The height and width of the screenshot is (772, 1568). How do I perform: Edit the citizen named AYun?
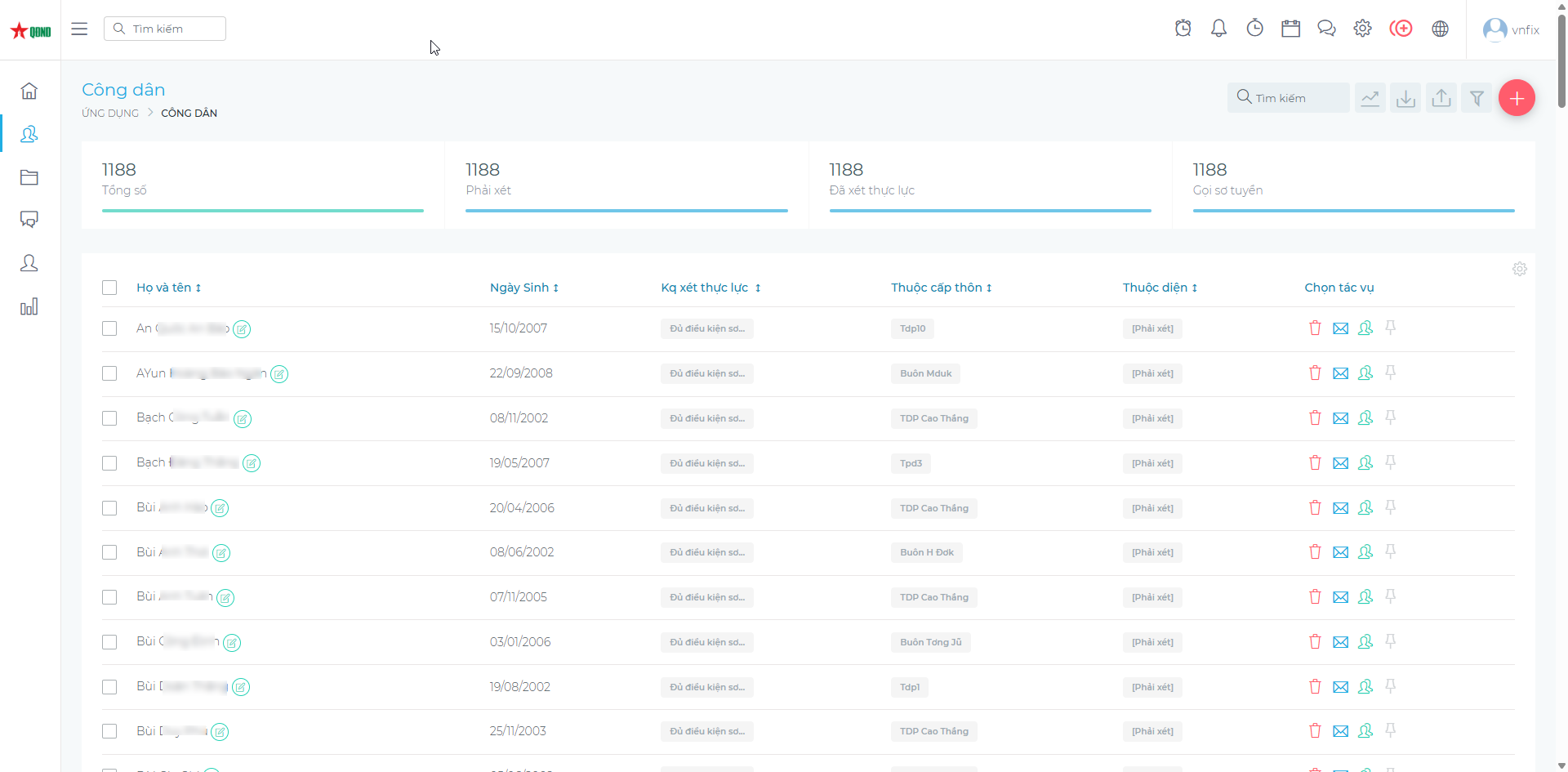tap(279, 374)
